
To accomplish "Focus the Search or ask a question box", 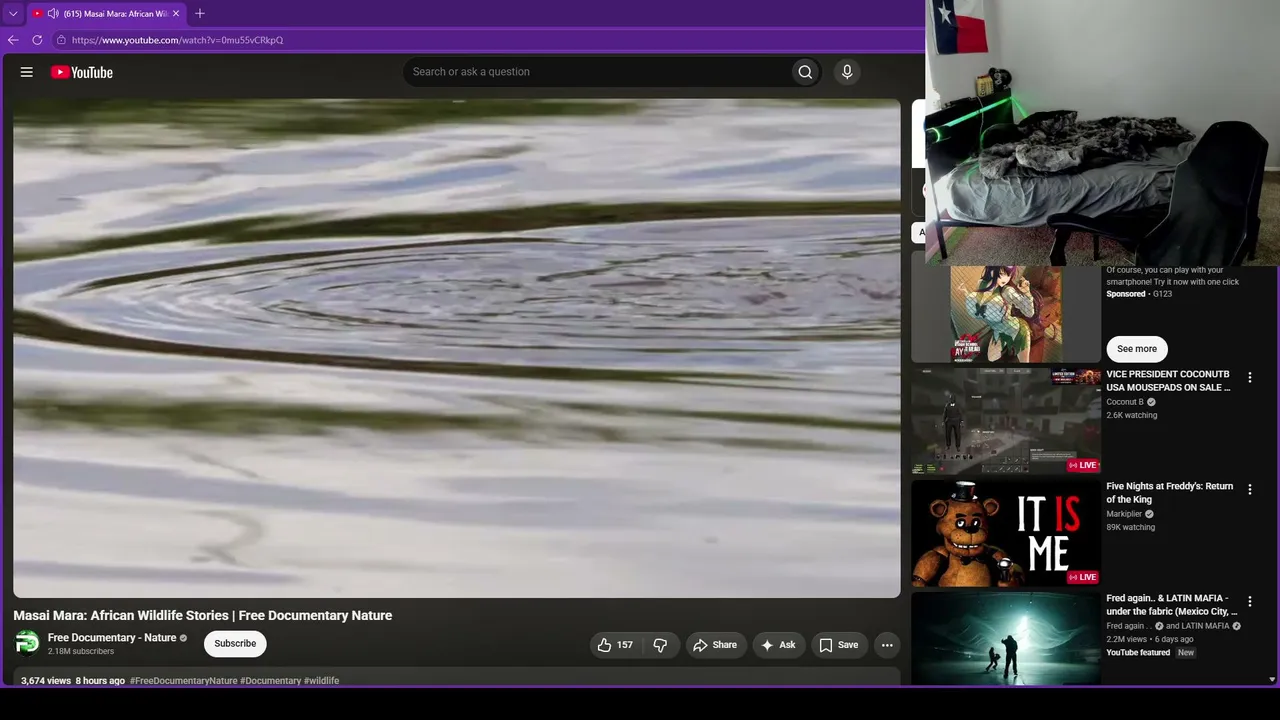I will (596, 72).
